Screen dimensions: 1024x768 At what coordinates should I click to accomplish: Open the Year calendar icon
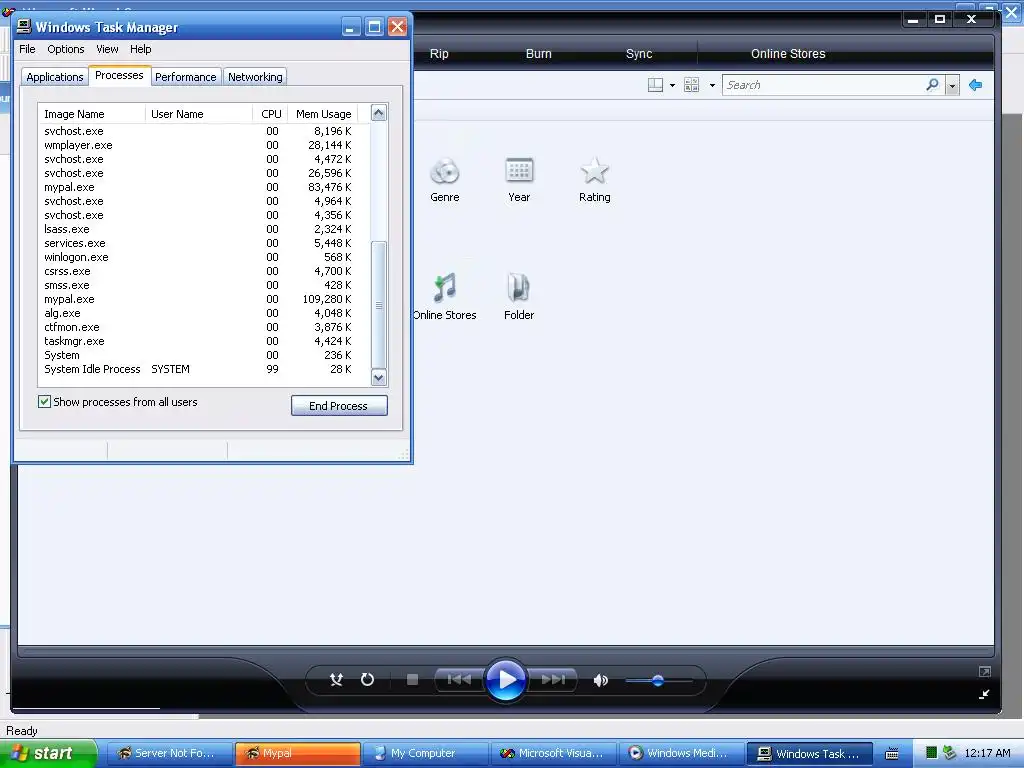point(519,170)
